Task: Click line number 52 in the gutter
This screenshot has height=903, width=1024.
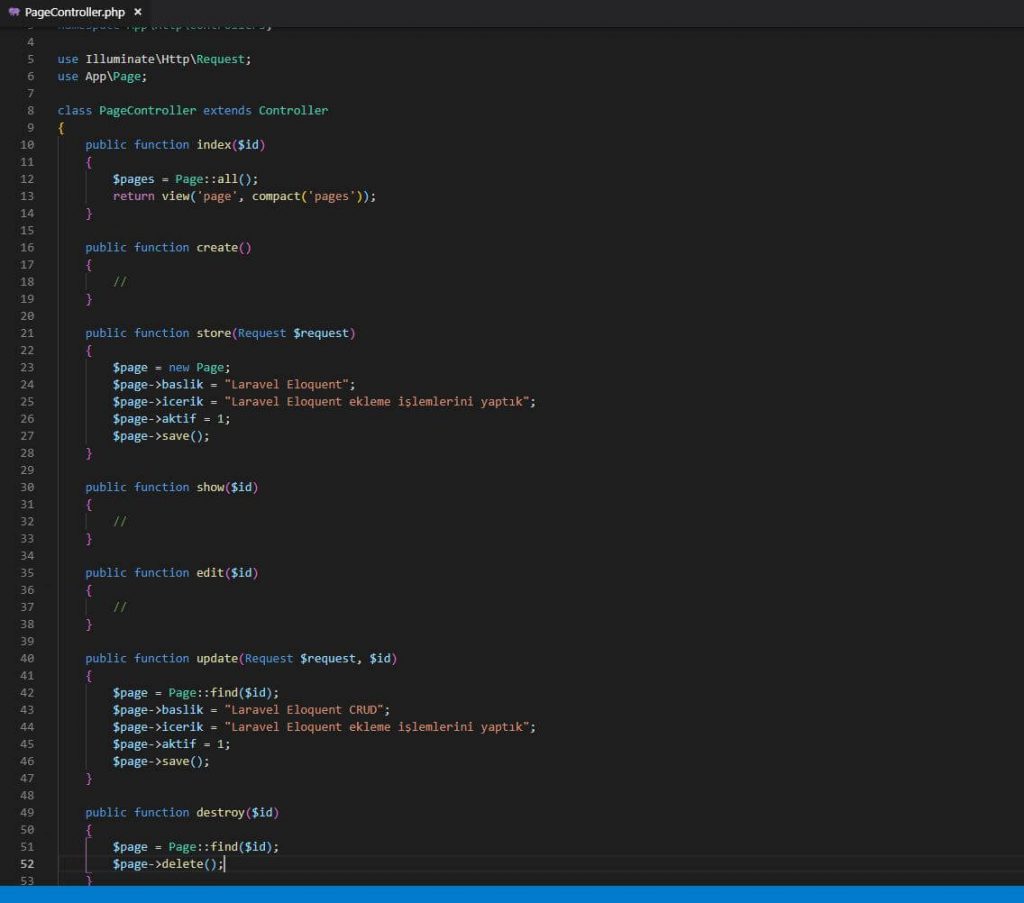Action: point(27,863)
